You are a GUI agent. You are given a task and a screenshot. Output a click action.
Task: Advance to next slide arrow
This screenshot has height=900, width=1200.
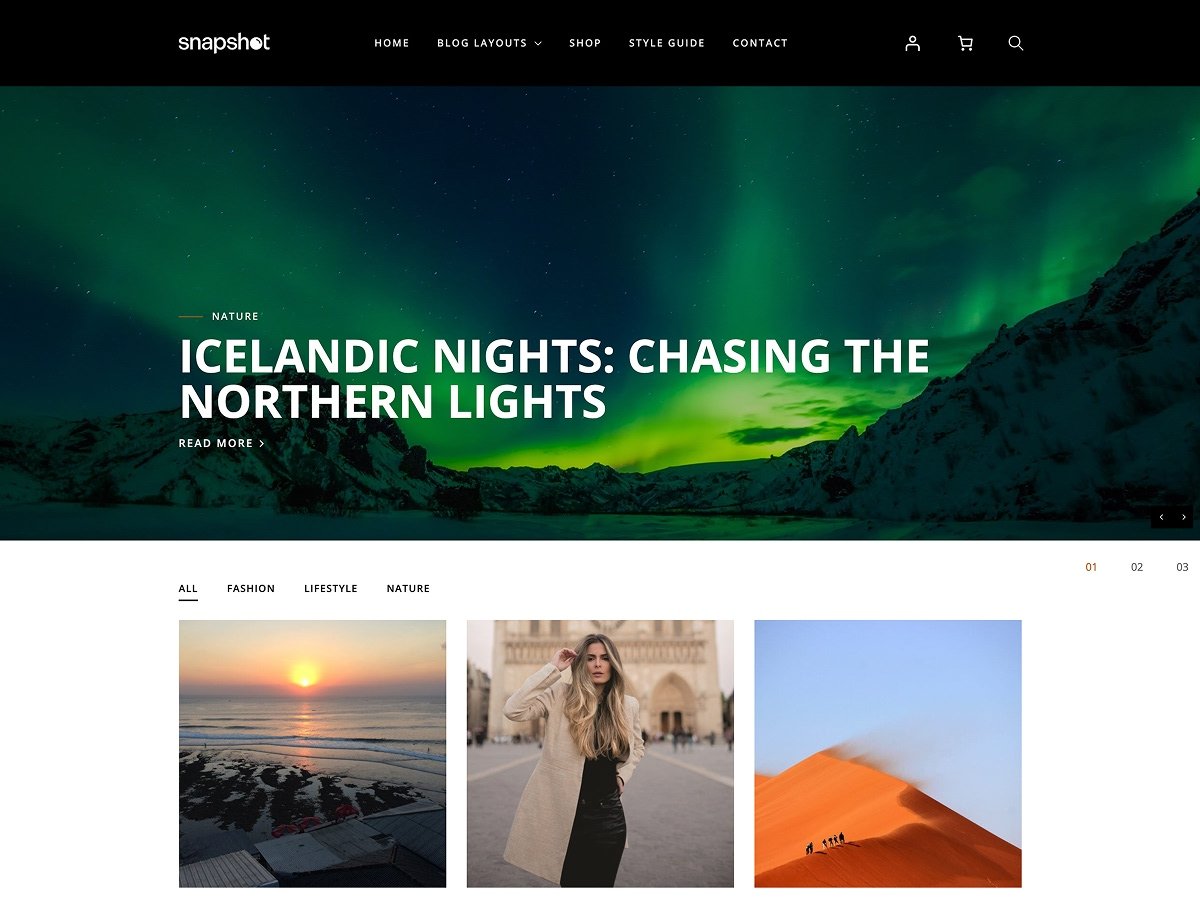click(1183, 517)
